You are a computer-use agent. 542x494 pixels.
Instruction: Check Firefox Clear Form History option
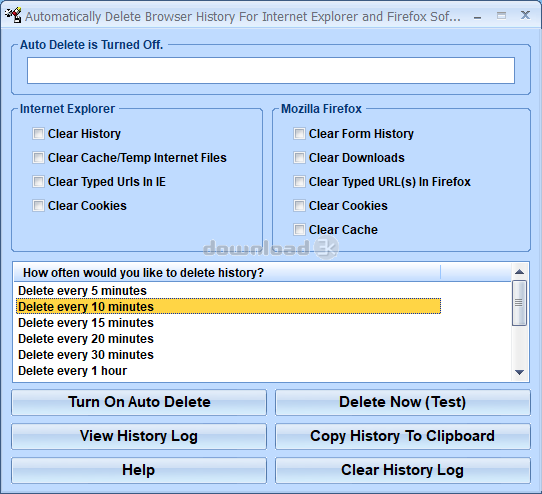(x=299, y=133)
